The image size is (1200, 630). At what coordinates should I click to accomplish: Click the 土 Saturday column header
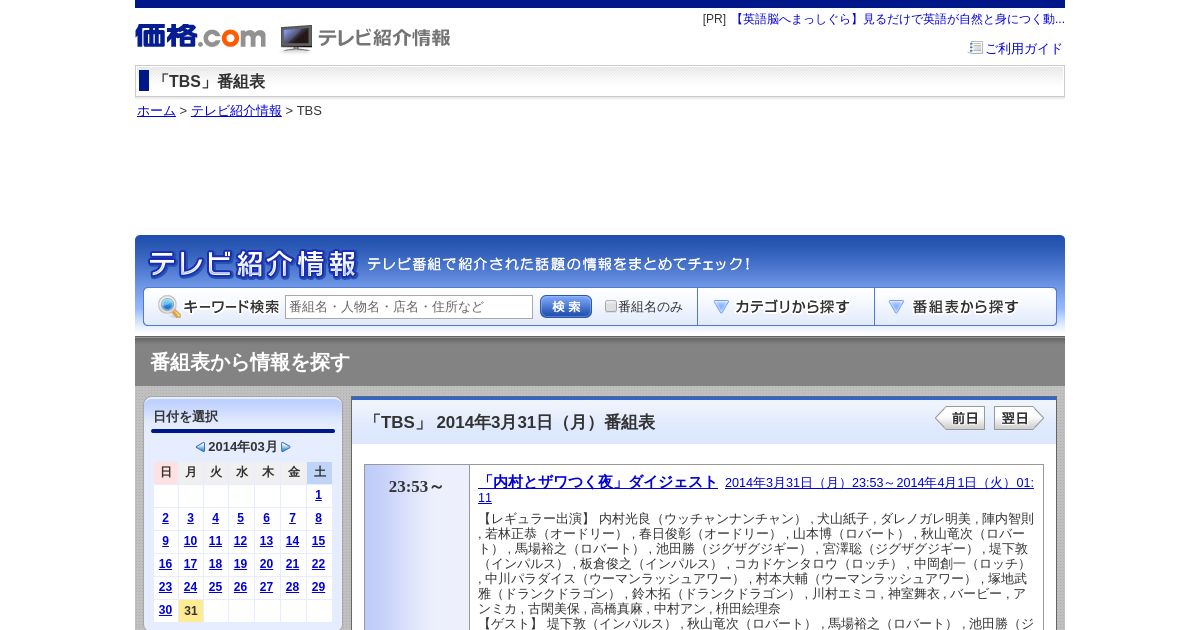(319, 472)
